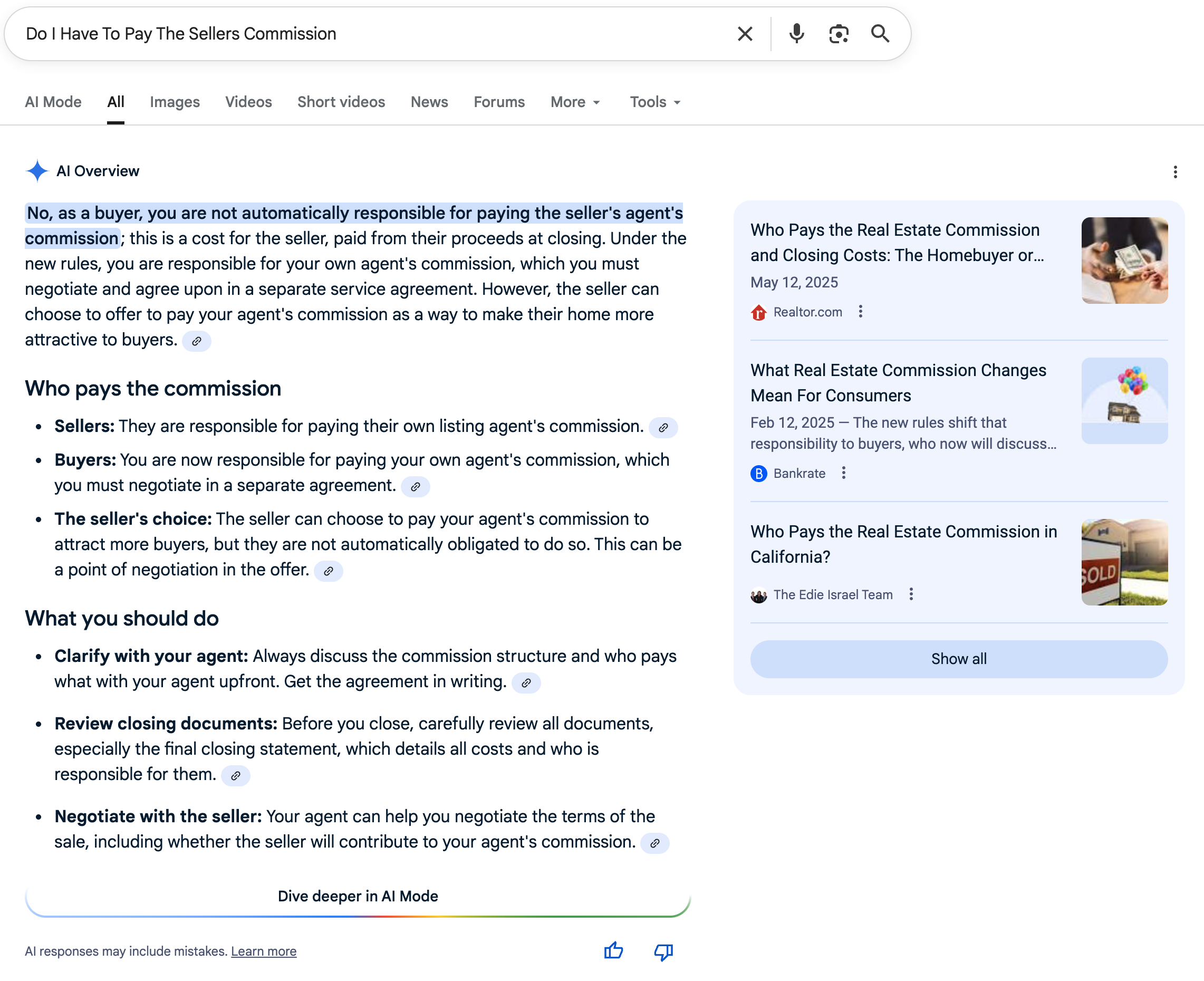Viewport: 1204px width, 981px height.
Task: Switch to the Images tab
Action: [175, 102]
